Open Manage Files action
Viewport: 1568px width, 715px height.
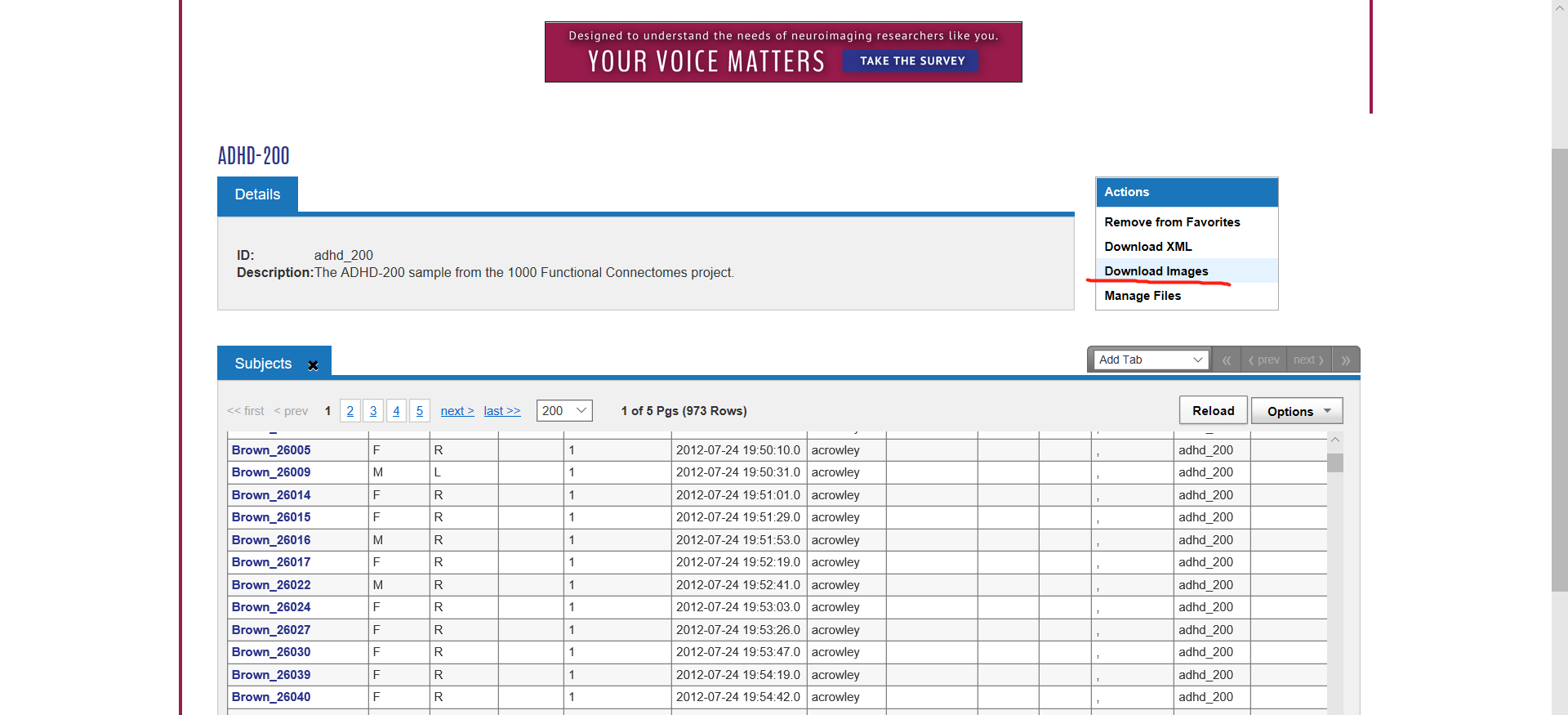click(1142, 296)
